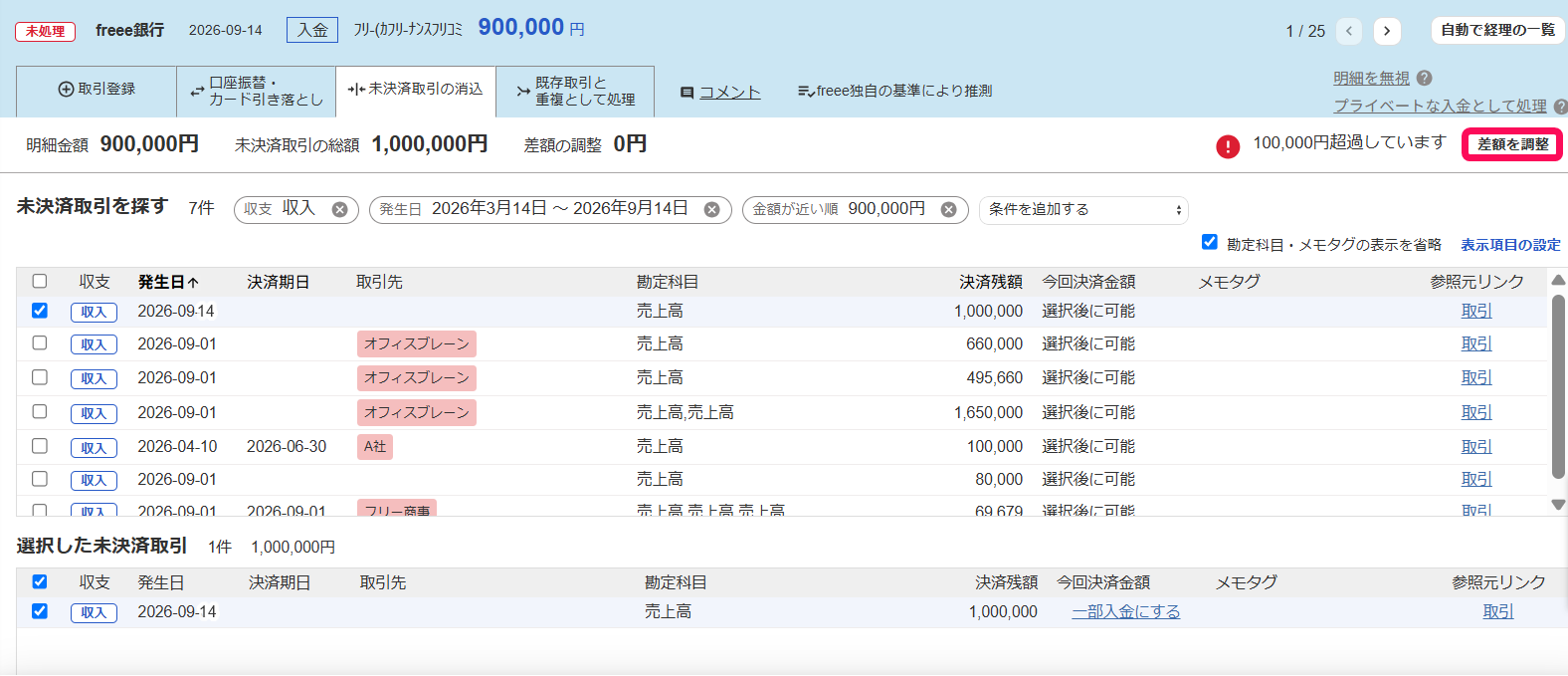Click 一部入金にする link

click(1126, 611)
